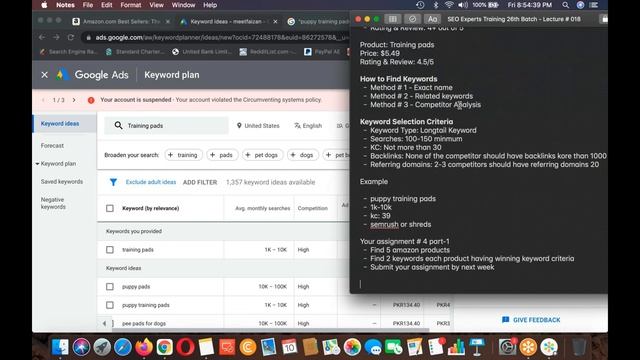Open the Window menu
Screen dimensions: 640x360
[183, 5]
